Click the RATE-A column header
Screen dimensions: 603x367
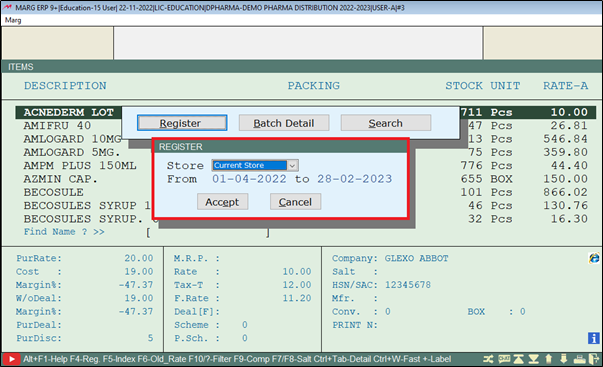pyautogui.click(x=565, y=85)
